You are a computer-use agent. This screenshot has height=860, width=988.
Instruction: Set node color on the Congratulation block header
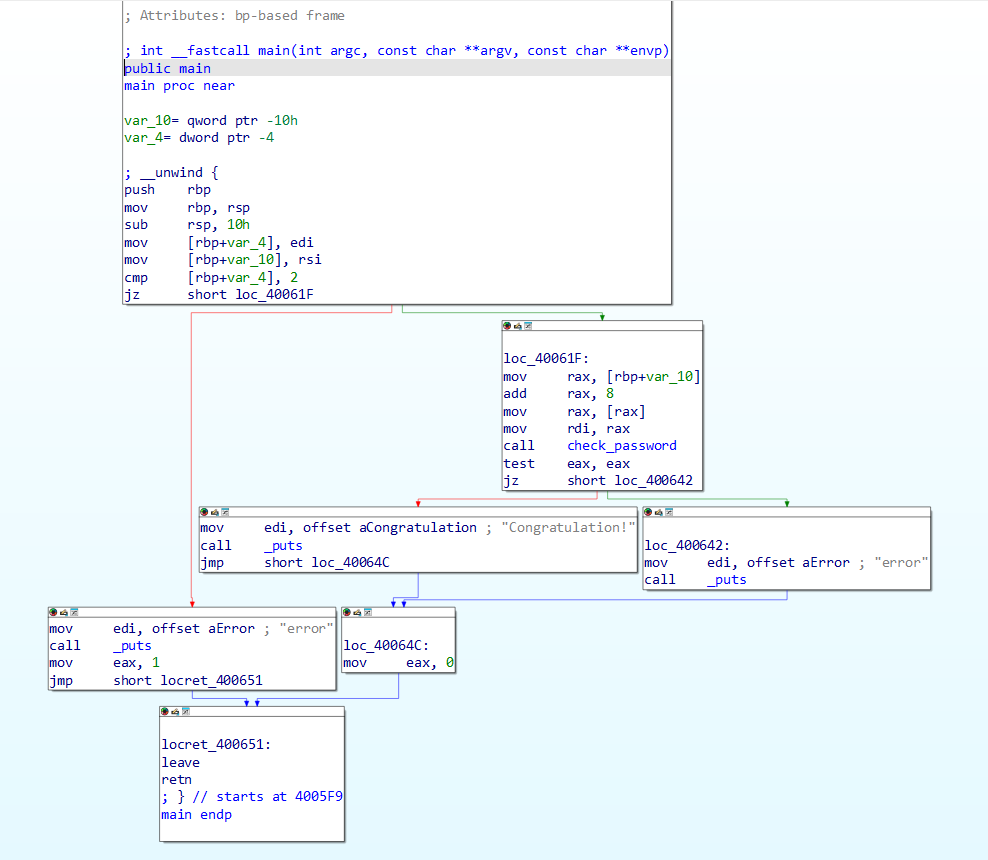(204, 512)
